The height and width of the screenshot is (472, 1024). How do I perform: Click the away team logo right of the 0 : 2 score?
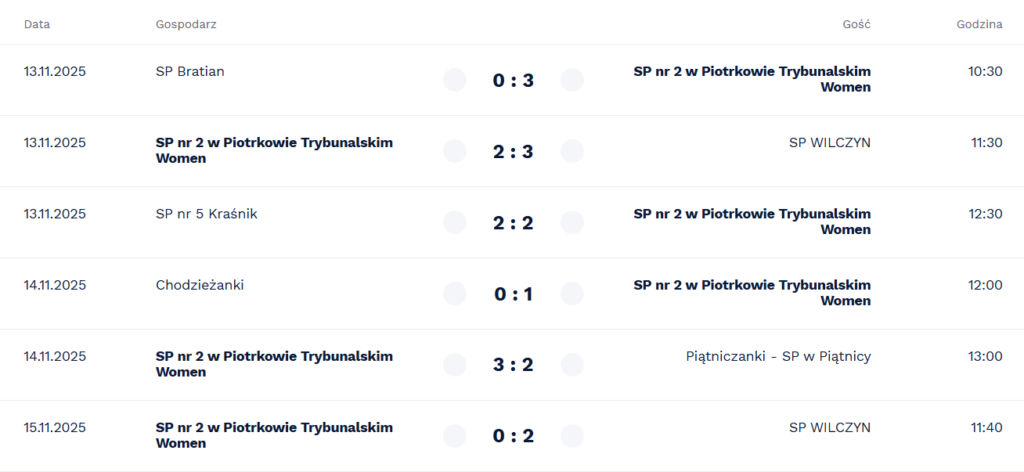[572, 436]
